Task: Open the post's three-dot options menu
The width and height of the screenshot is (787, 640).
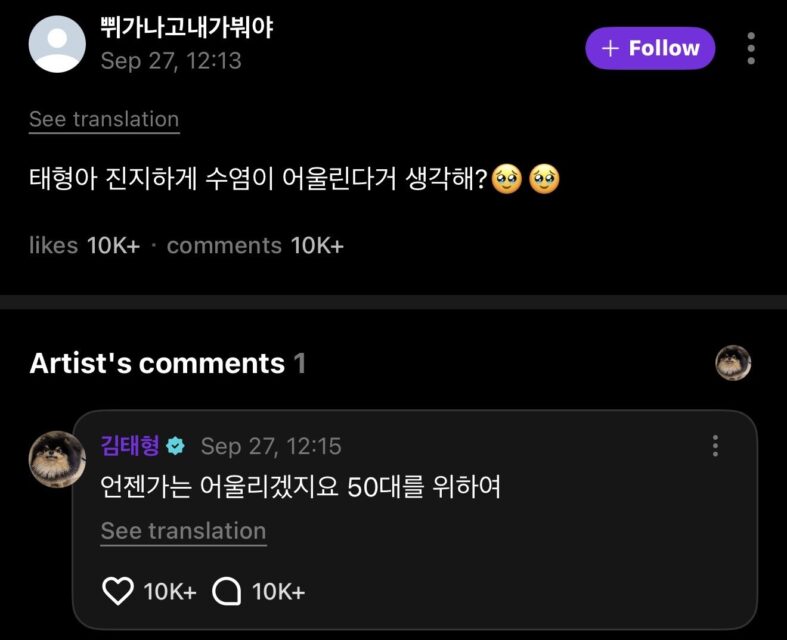Action: (x=751, y=48)
